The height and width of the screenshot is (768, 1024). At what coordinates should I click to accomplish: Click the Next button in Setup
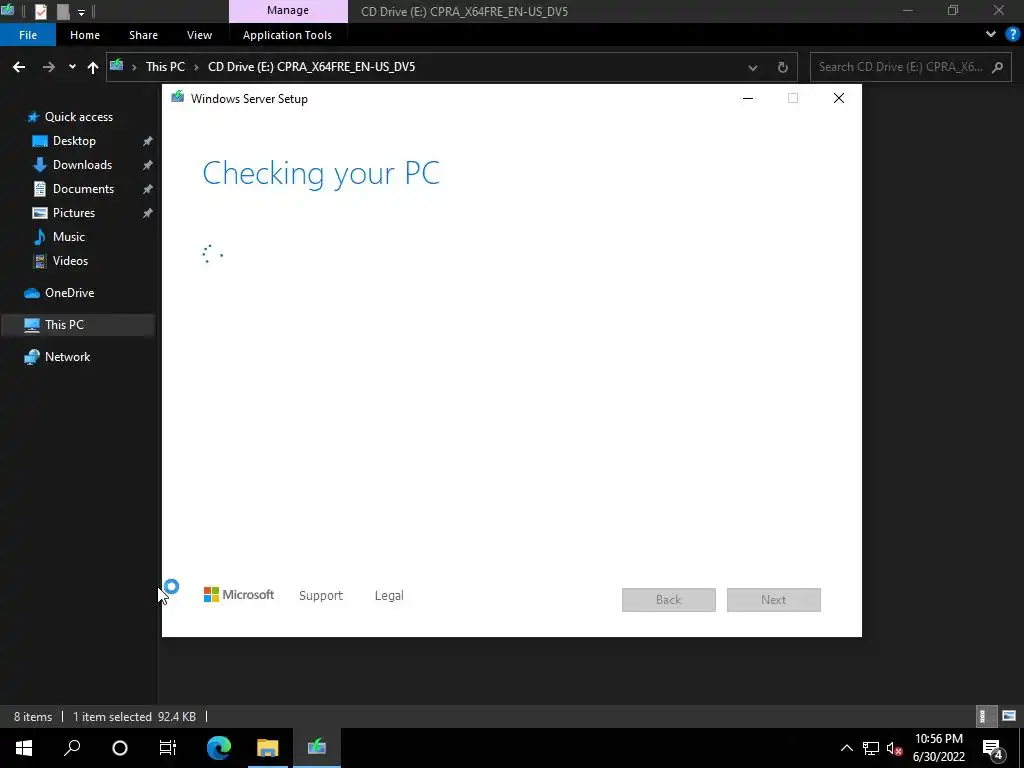click(x=774, y=600)
